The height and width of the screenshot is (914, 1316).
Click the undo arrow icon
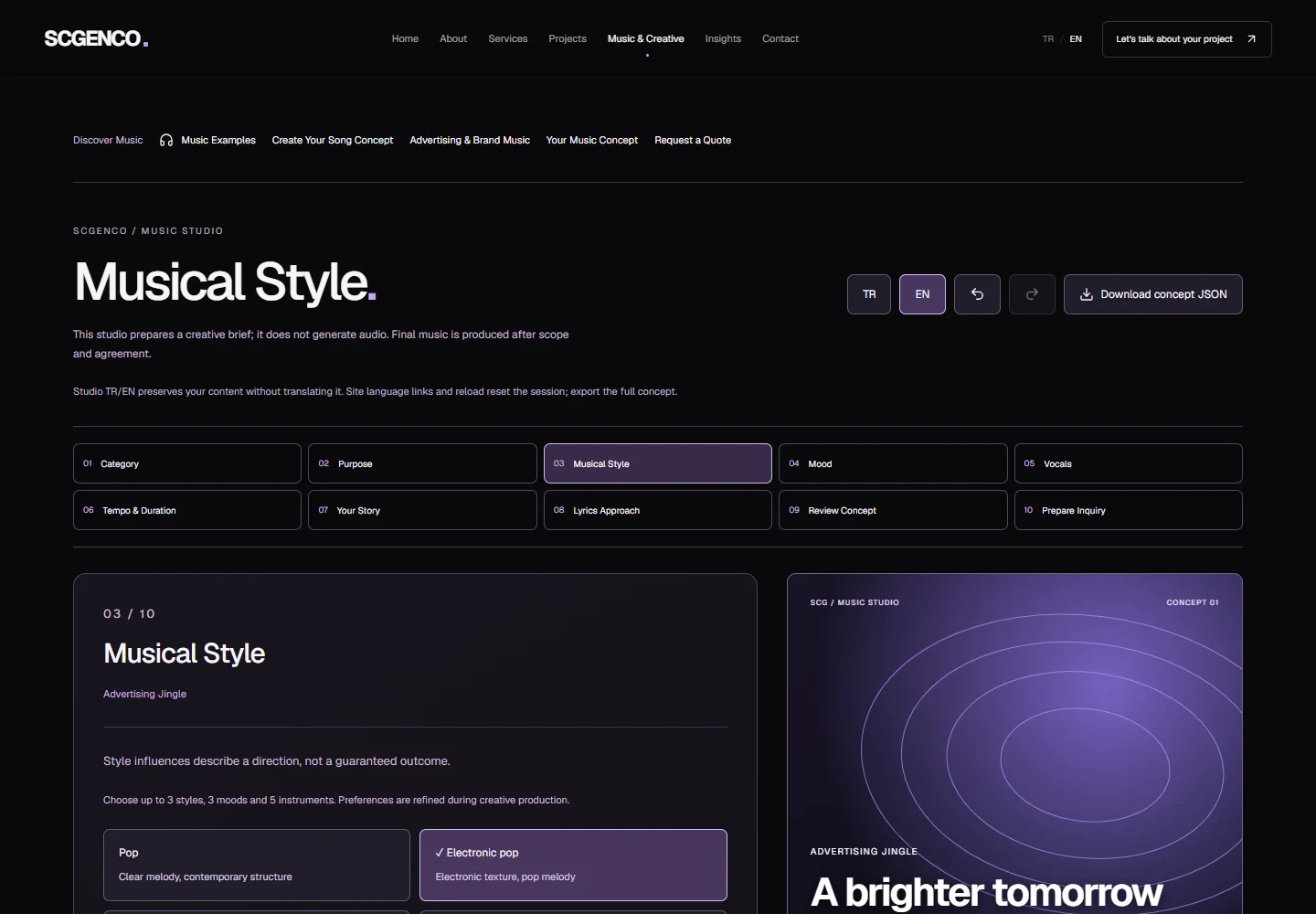coord(977,294)
